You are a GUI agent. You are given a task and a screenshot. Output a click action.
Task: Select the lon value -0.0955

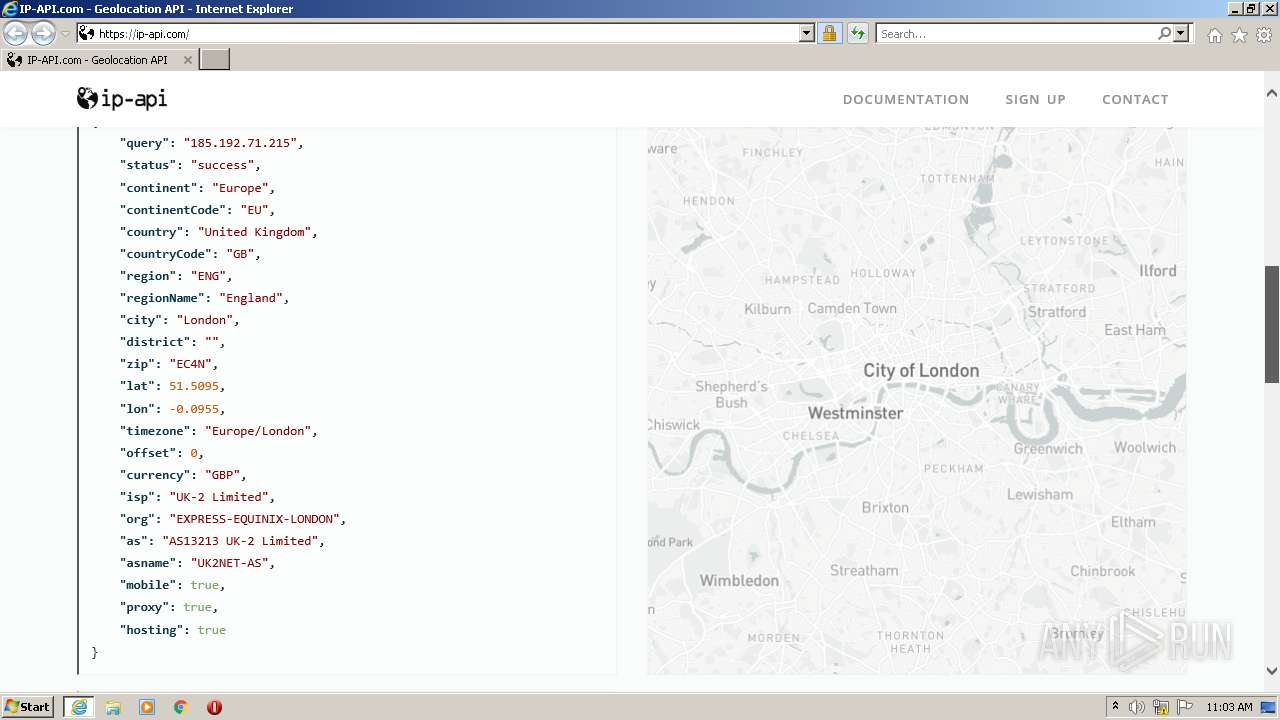(194, 408)
